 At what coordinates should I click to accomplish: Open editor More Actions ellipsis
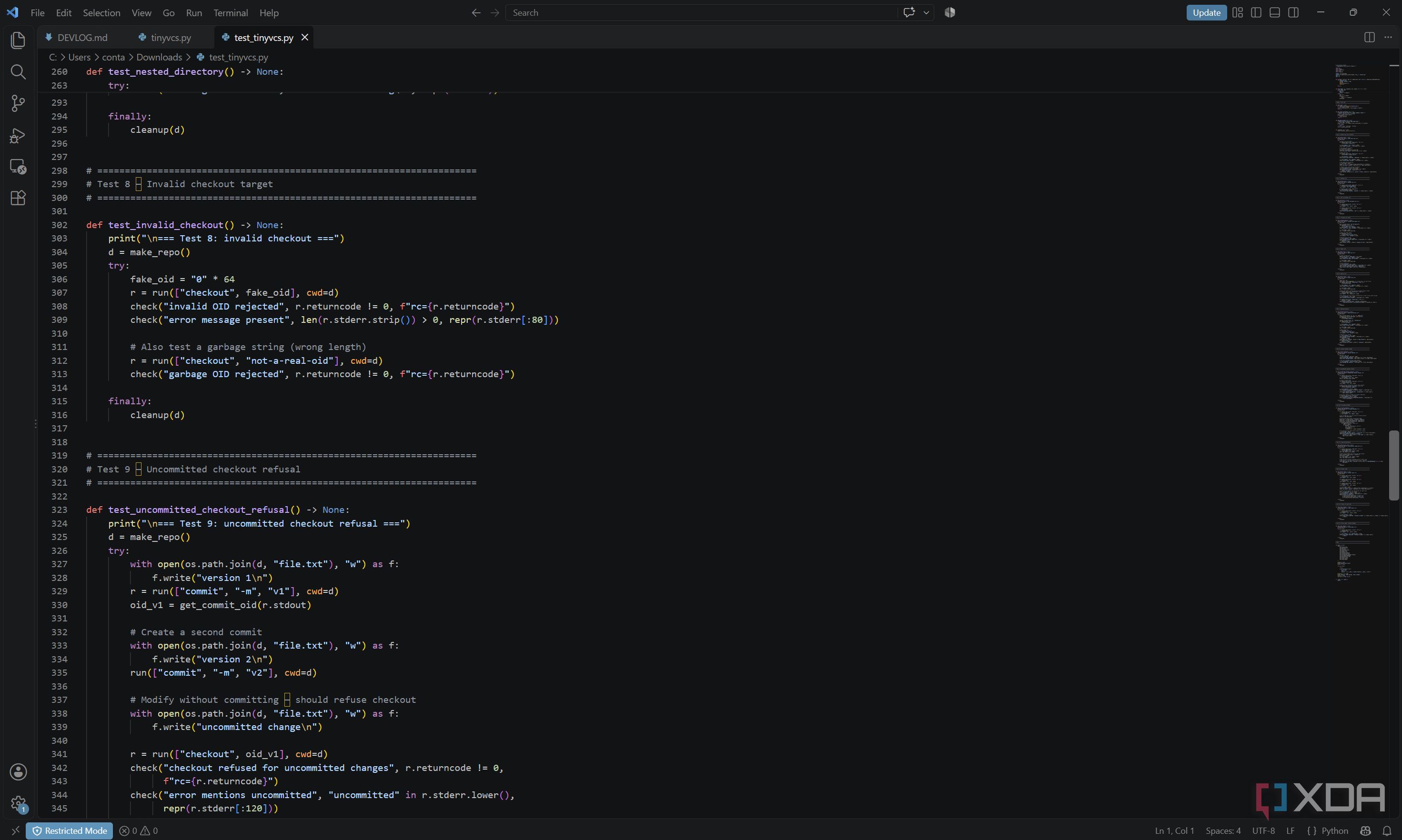pyautogui.click(x=1388, y=37)
